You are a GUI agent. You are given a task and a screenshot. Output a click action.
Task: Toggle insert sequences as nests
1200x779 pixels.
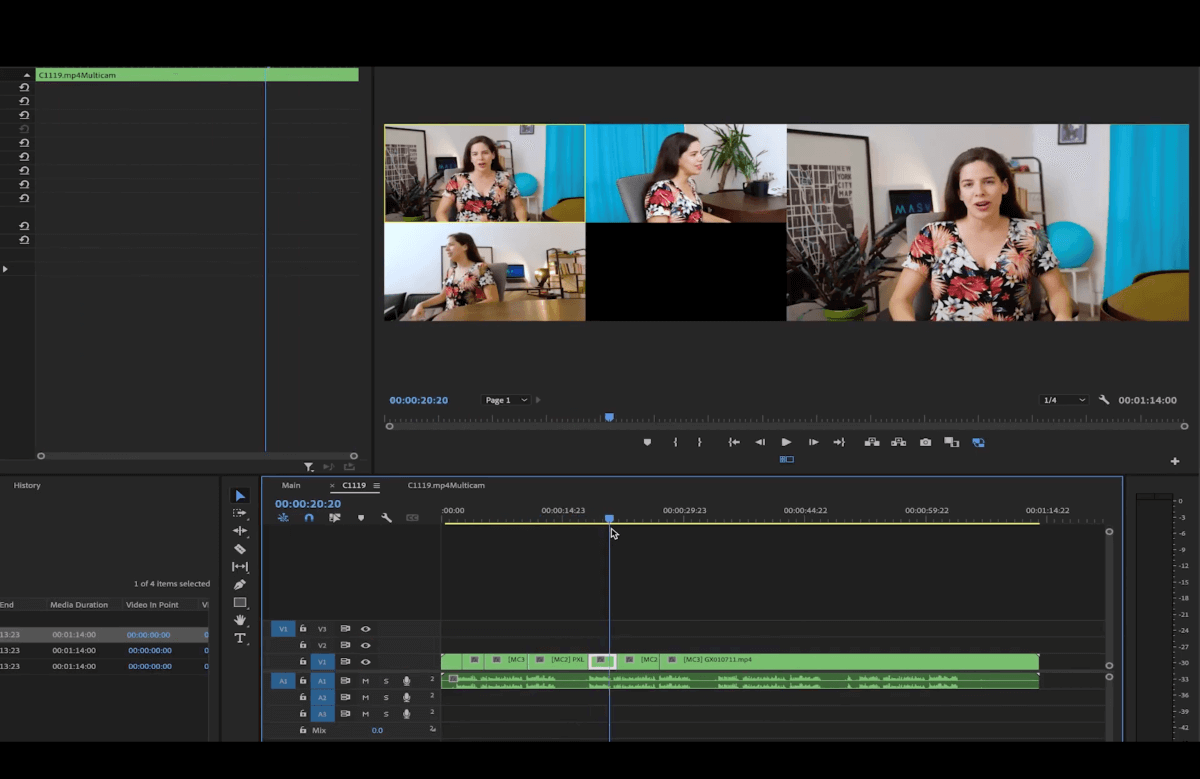tap(283, 518)
